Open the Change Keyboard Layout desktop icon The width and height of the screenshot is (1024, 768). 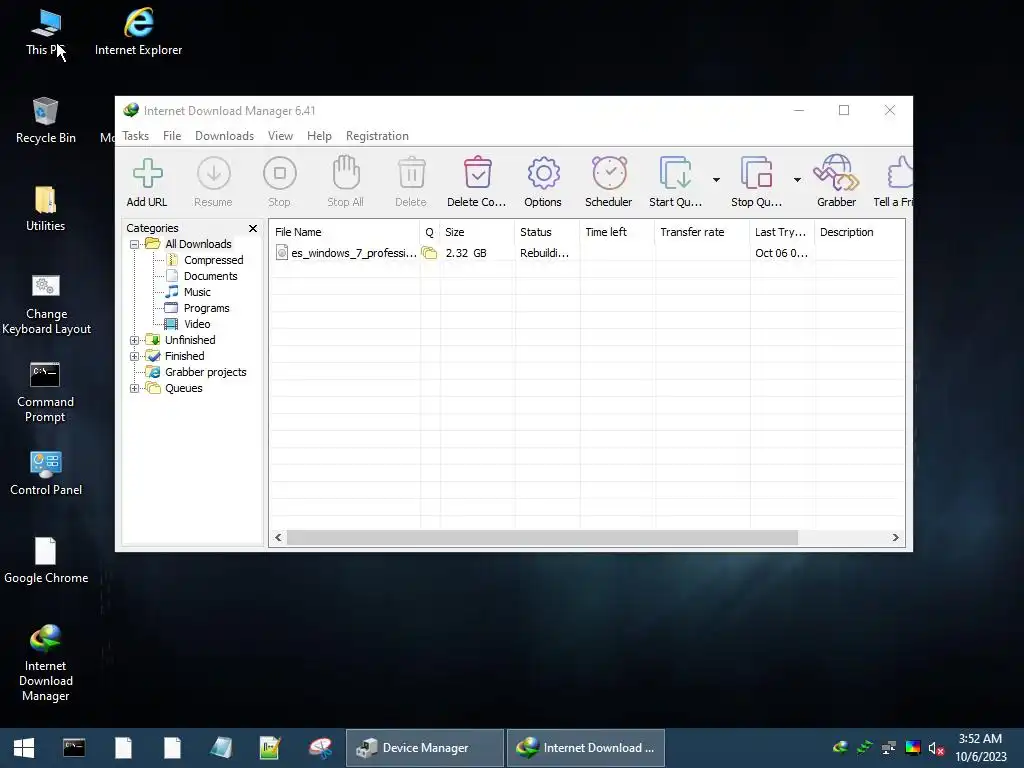click(46, 304)
